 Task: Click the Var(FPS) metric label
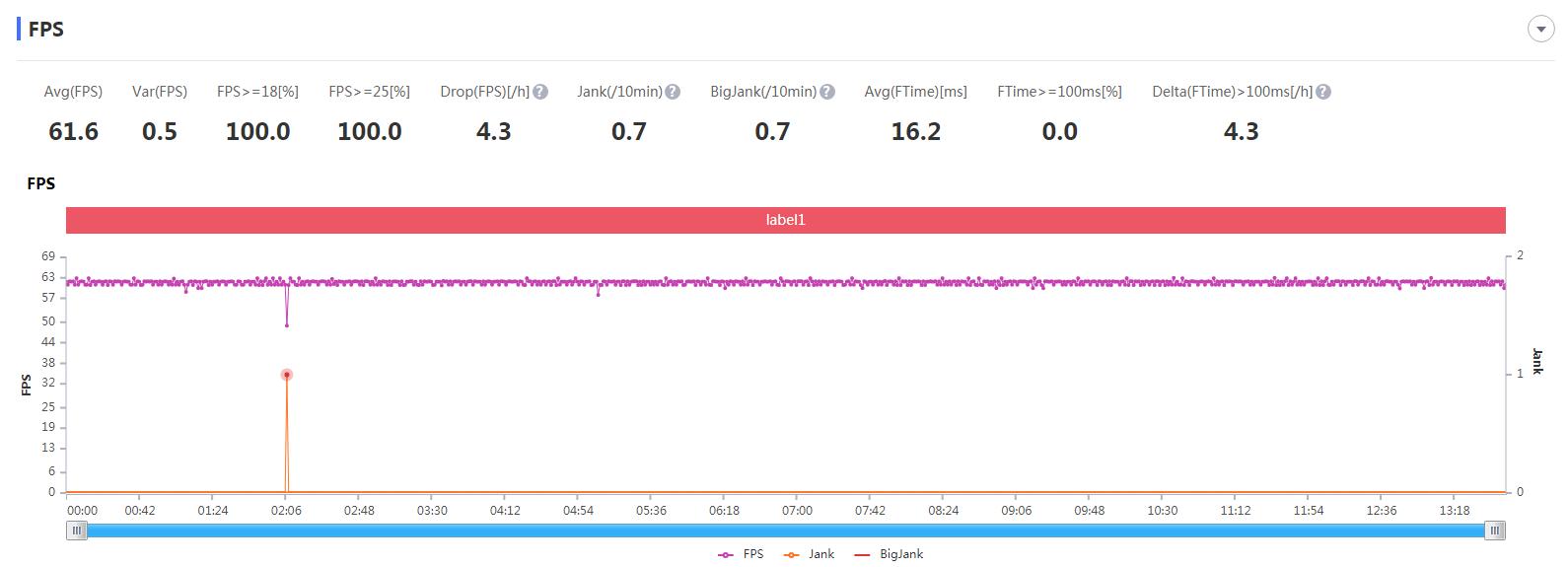(x=159, y=92)
